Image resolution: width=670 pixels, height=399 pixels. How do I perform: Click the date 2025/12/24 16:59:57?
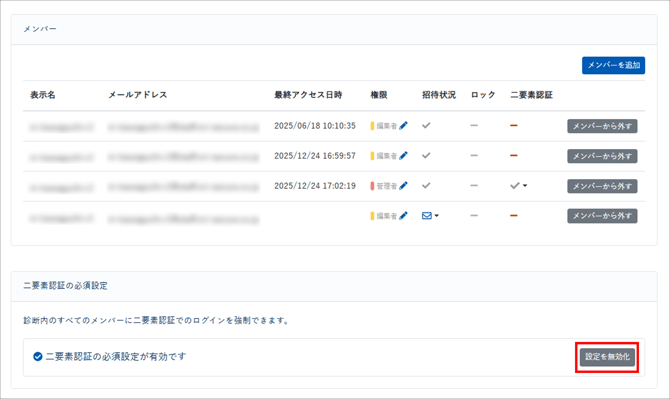315,155
